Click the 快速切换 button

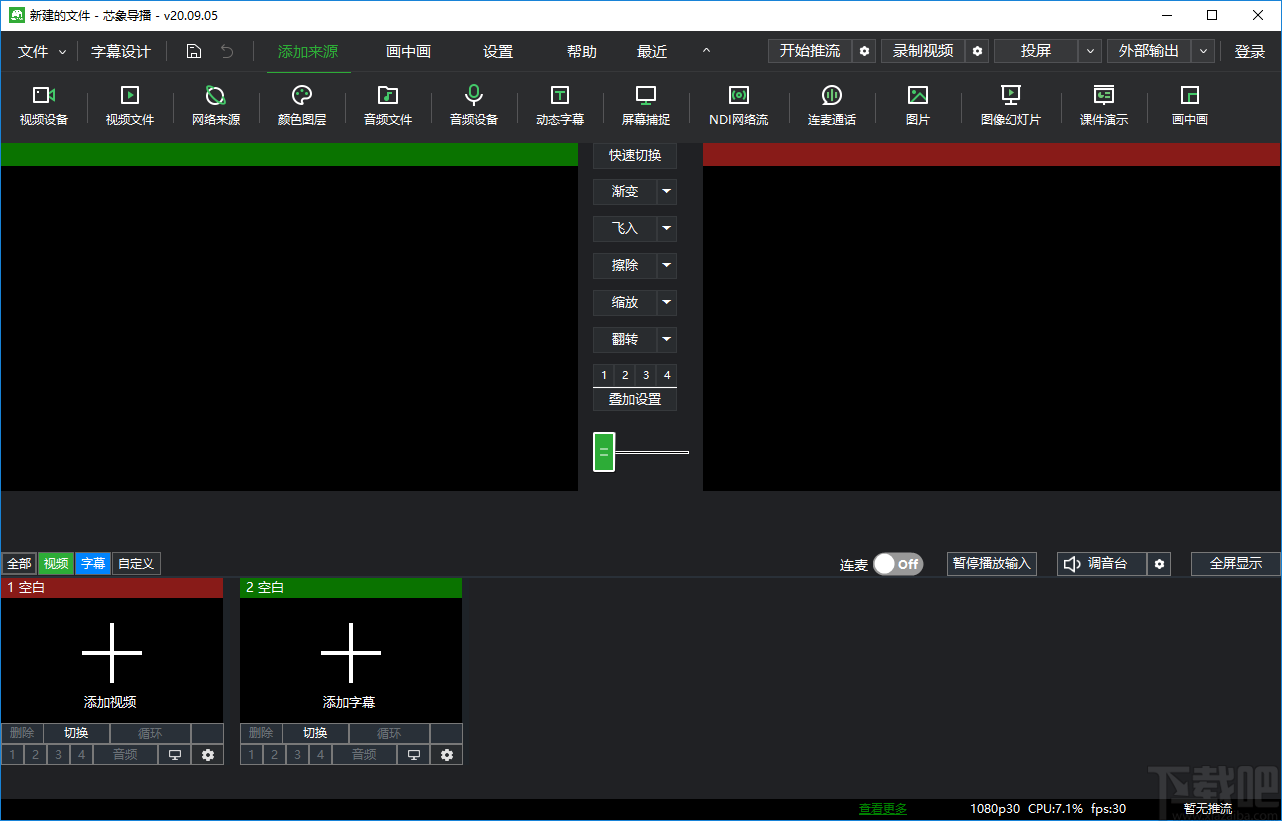click(634, 156)
